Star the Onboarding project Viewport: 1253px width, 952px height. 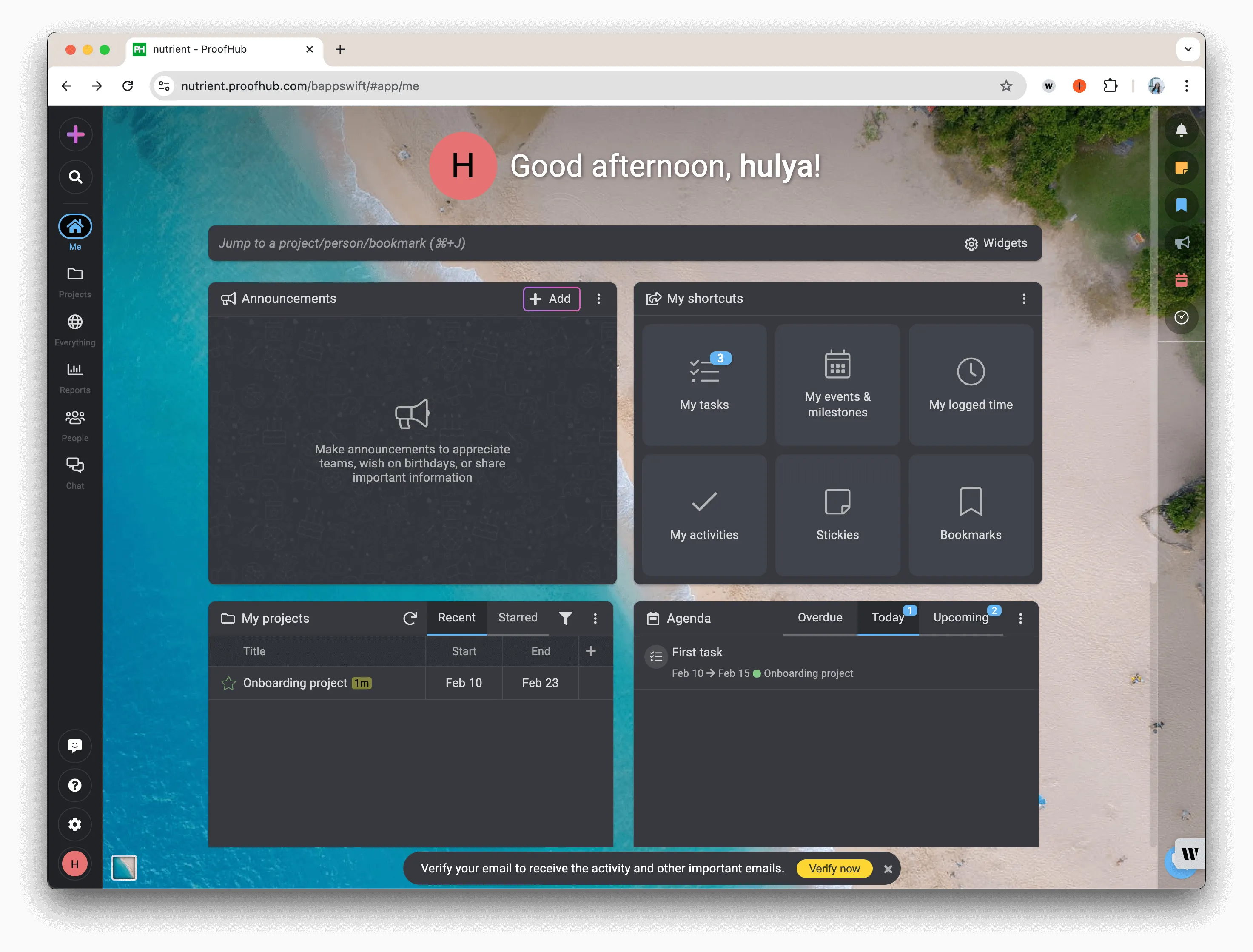228,683
